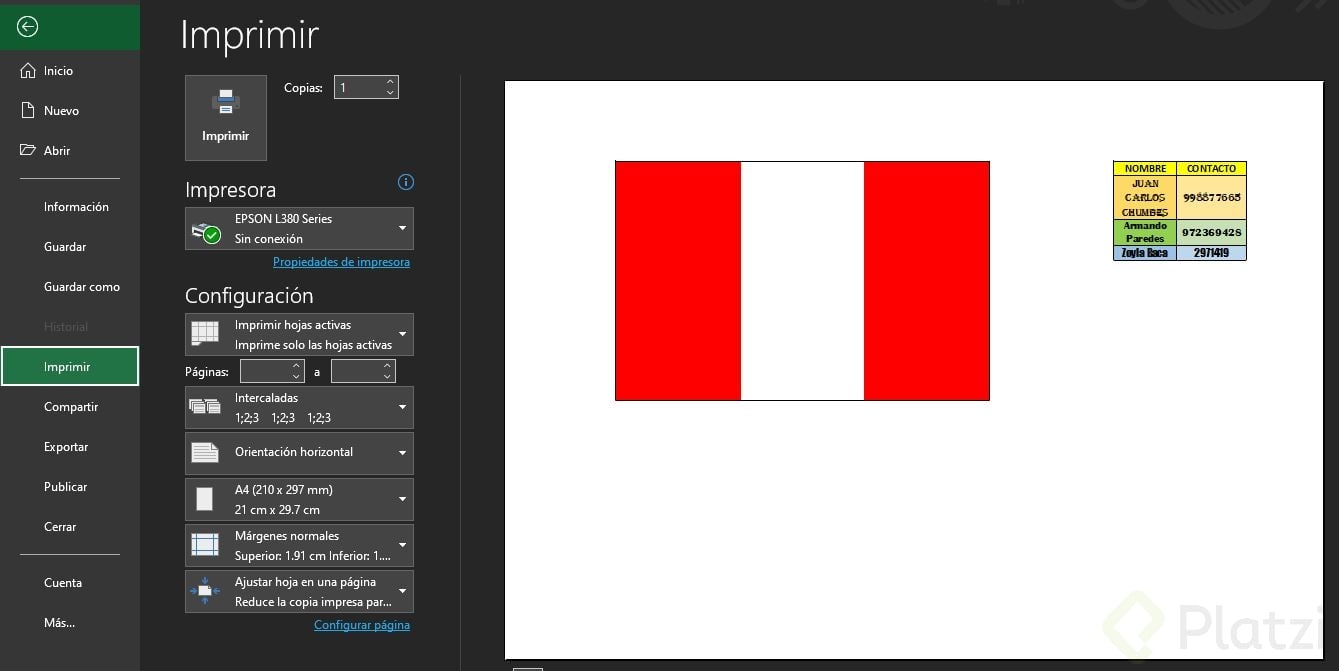Screen dimensions: 1339x671
Task: Open the Imprimir hojas activas dropdown
Action: (x=299, y=334)
